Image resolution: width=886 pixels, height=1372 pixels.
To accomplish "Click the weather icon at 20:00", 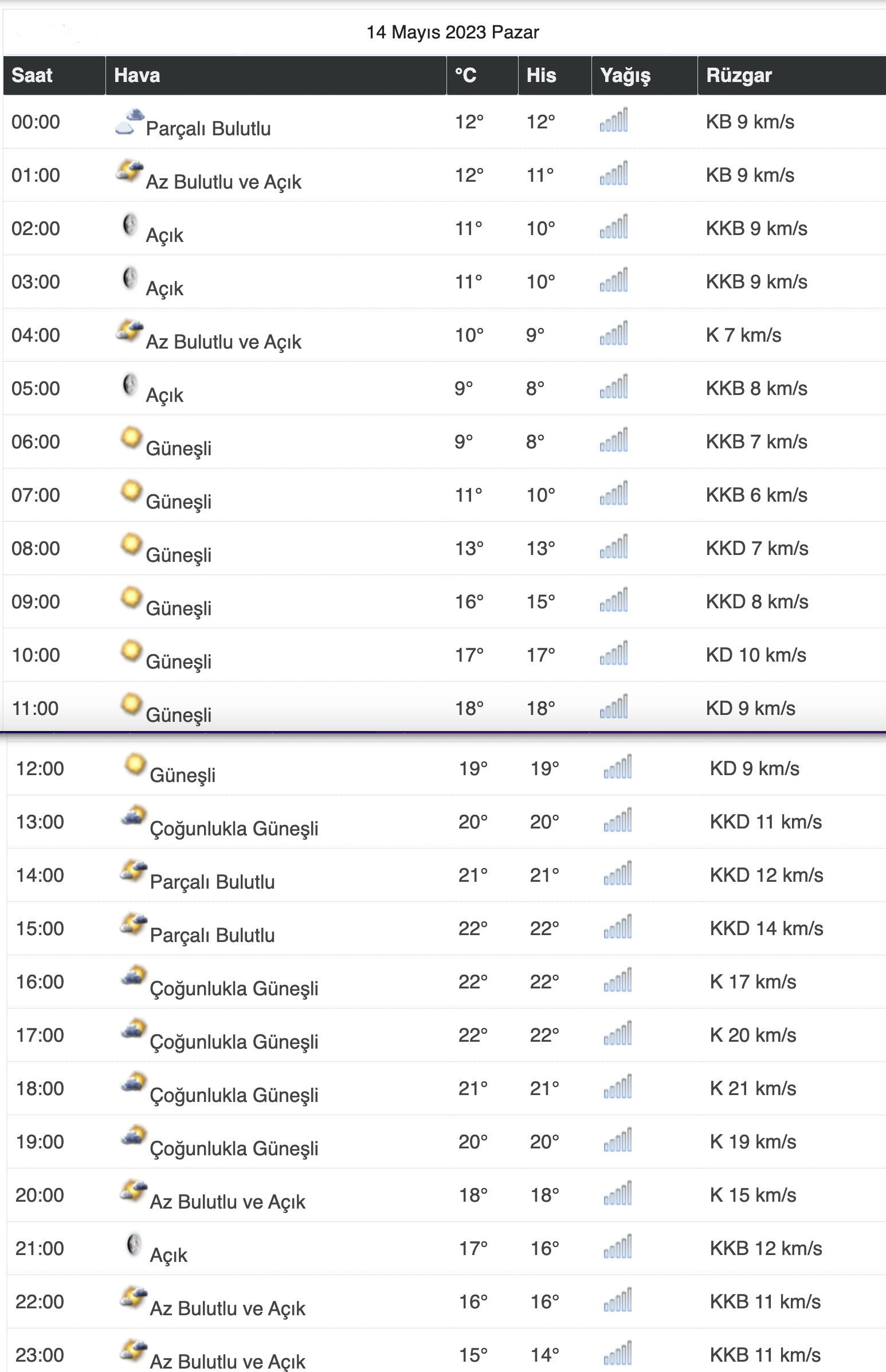I will pos(134,1190).
